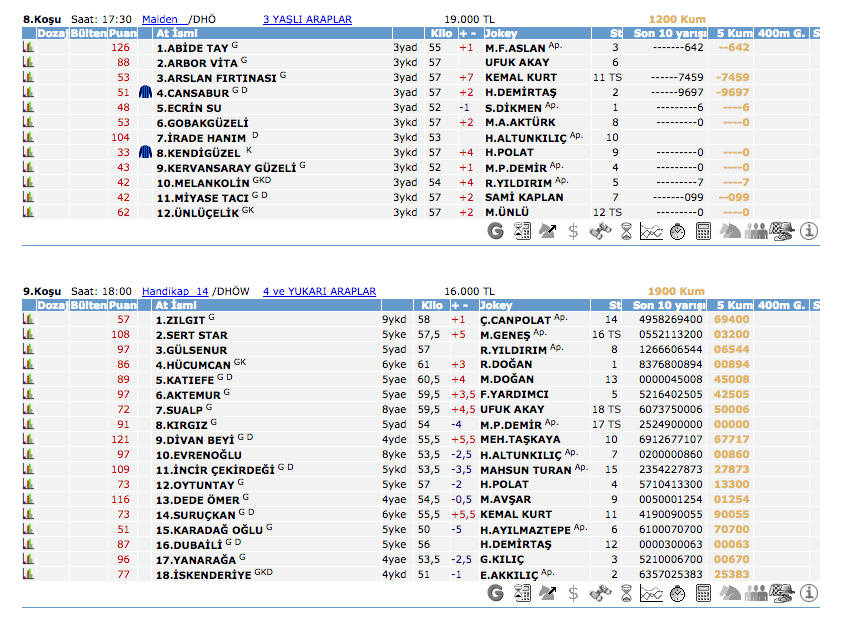Image resolution: width=854 pixels, height=625 pixels.
Task: Click the stopwatch icon under race 9
Action: pyautogui.click(x=677, y=594)
